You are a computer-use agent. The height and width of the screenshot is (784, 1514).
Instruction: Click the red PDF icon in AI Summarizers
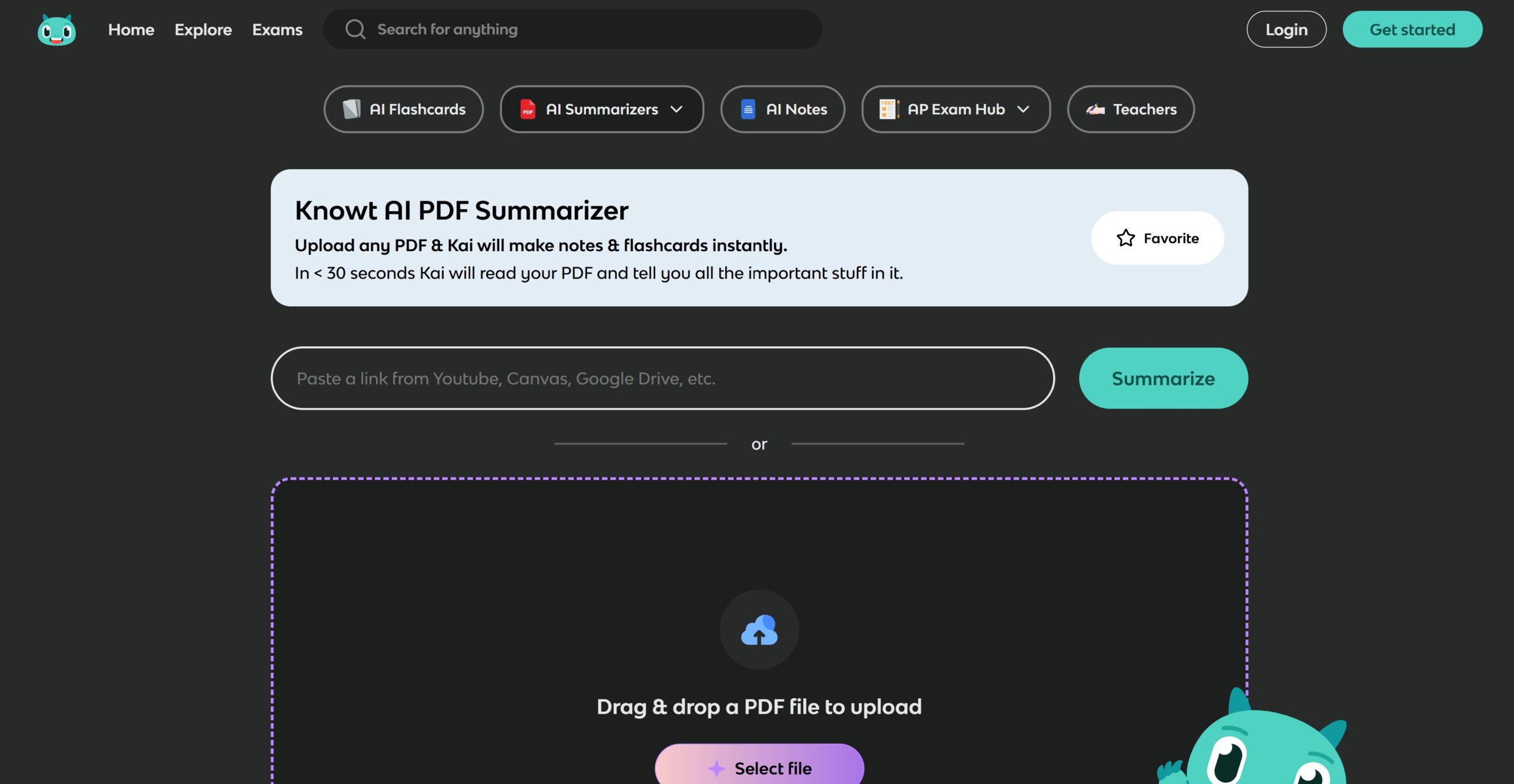(x=528, y=109)
